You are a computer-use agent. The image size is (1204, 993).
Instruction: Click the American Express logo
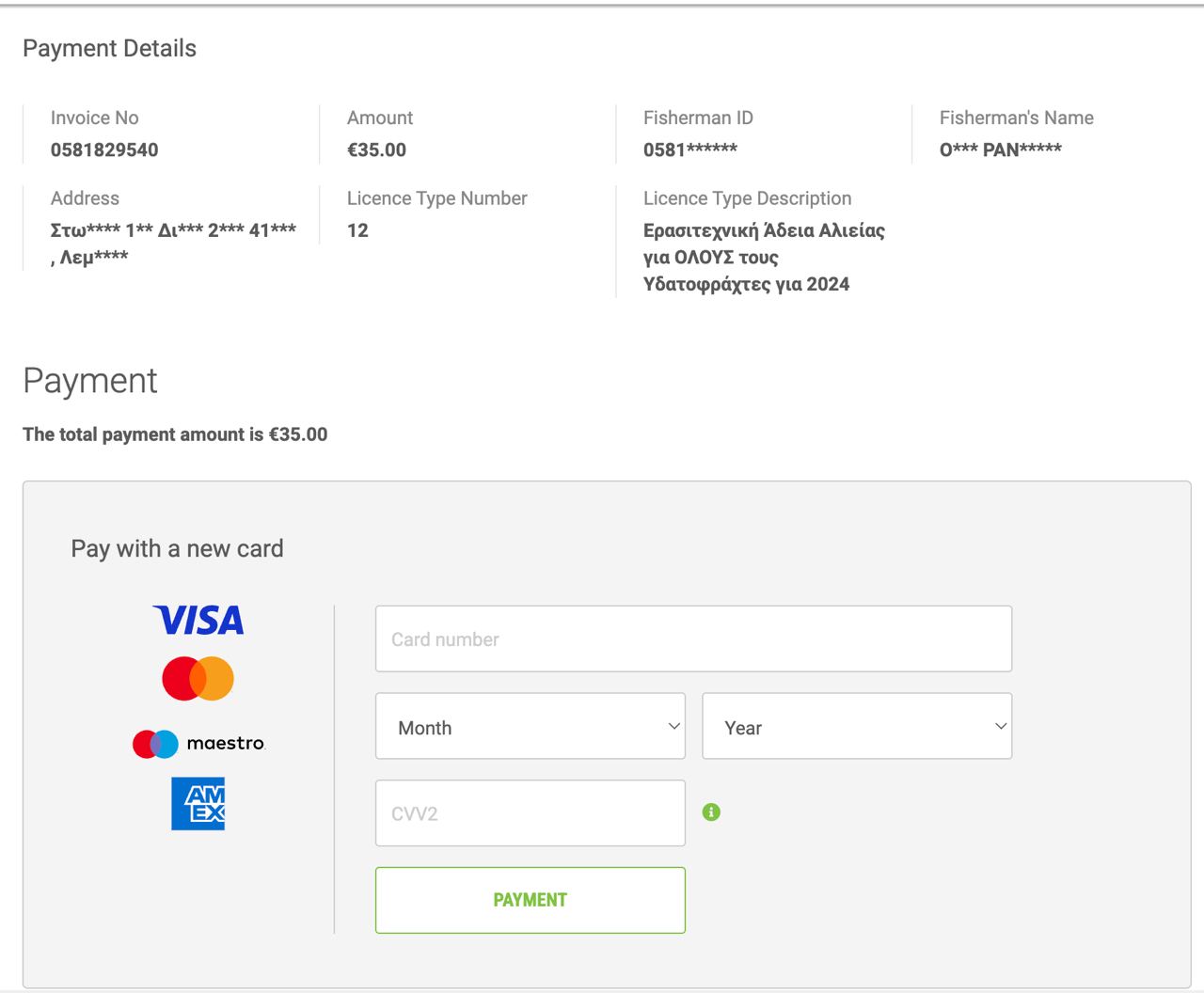198,804
